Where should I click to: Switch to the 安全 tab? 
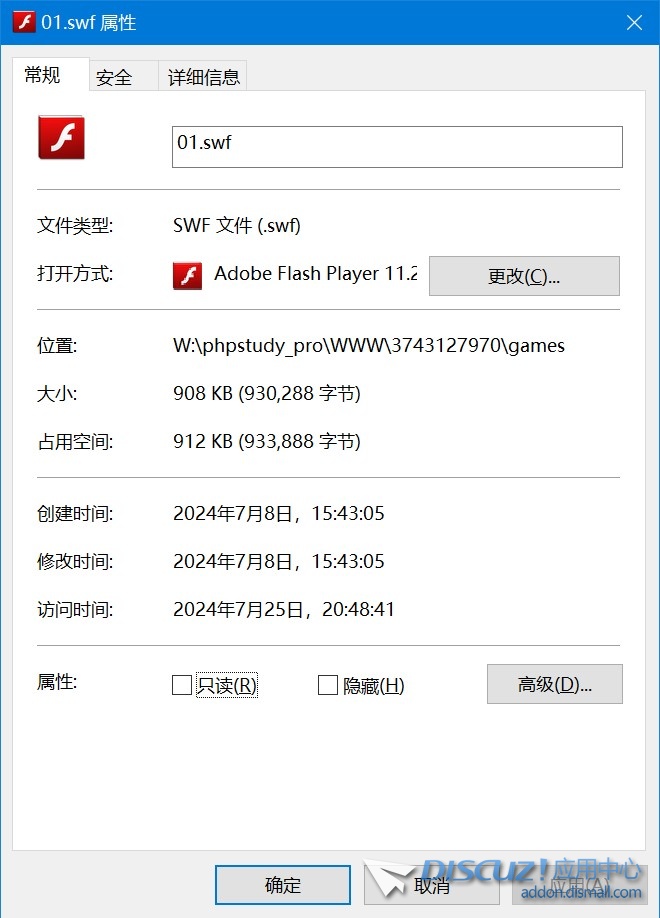pyautogui.click(x=114, y=77)
